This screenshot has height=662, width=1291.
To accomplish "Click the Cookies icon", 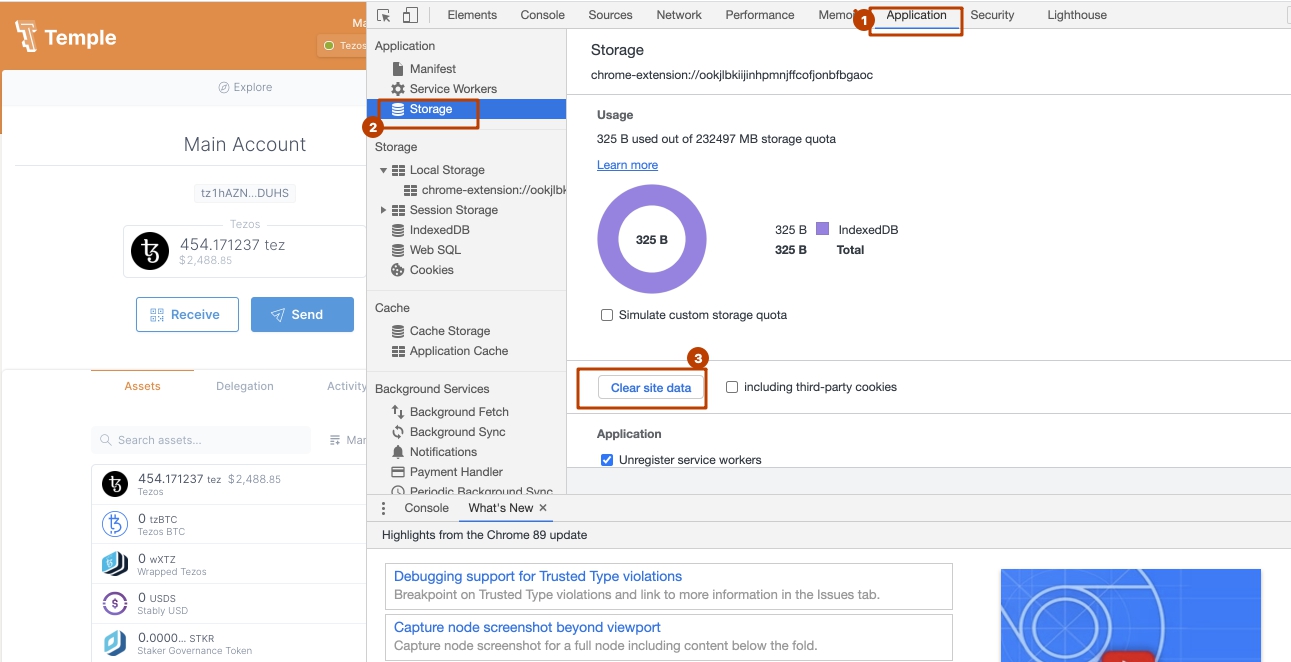I will click(x=398, y=270).
